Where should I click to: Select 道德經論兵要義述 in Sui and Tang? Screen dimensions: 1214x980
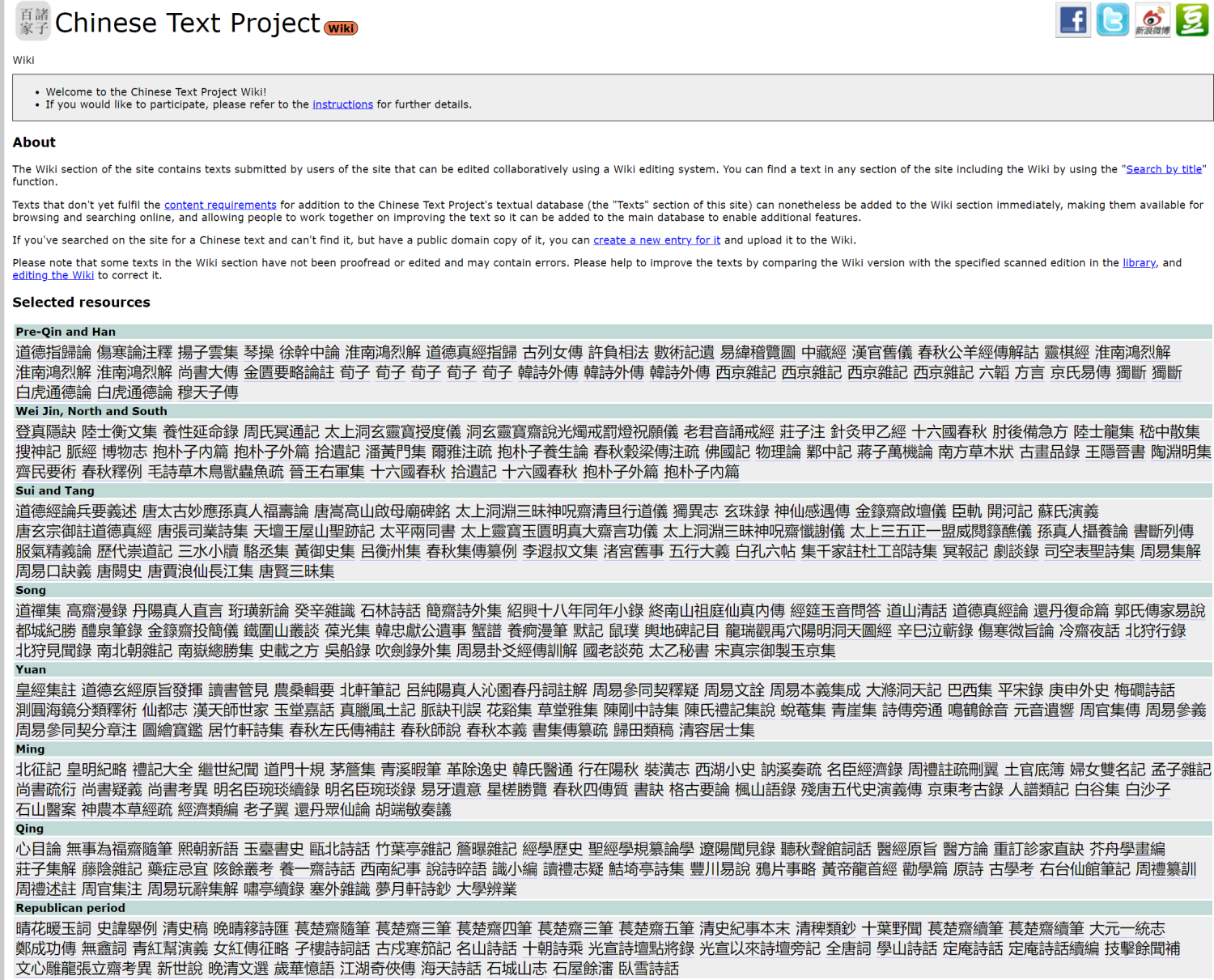click(x=76, y=511)
